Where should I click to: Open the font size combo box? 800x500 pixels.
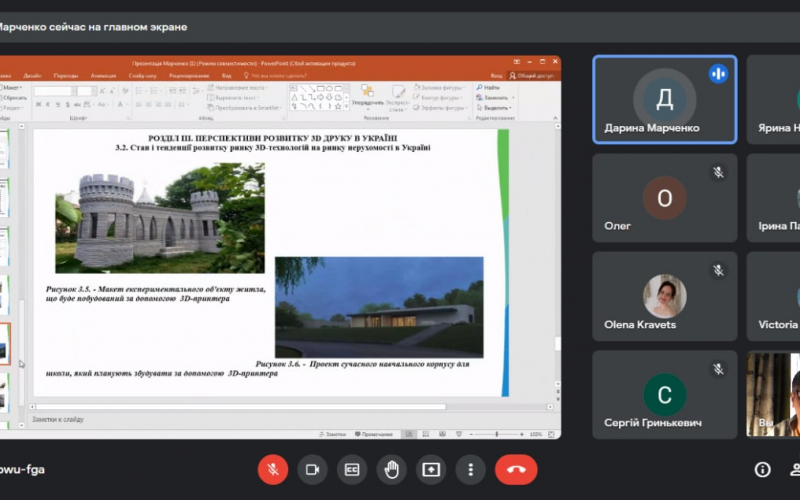point(87,91)
